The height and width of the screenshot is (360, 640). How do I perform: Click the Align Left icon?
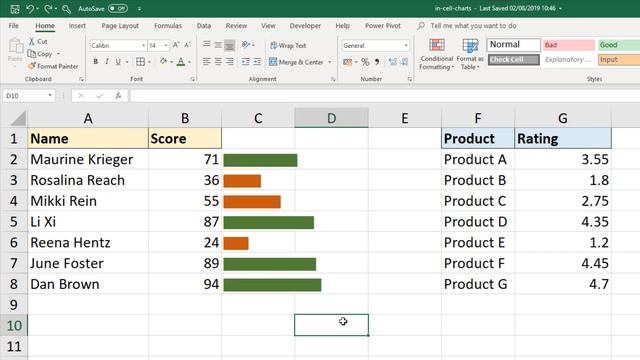point(207,62)
